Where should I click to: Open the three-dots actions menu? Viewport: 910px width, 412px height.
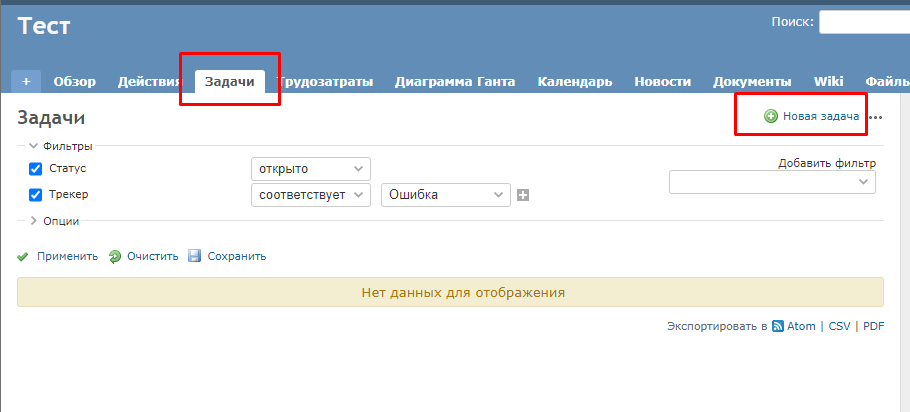(x=876, y=118)
